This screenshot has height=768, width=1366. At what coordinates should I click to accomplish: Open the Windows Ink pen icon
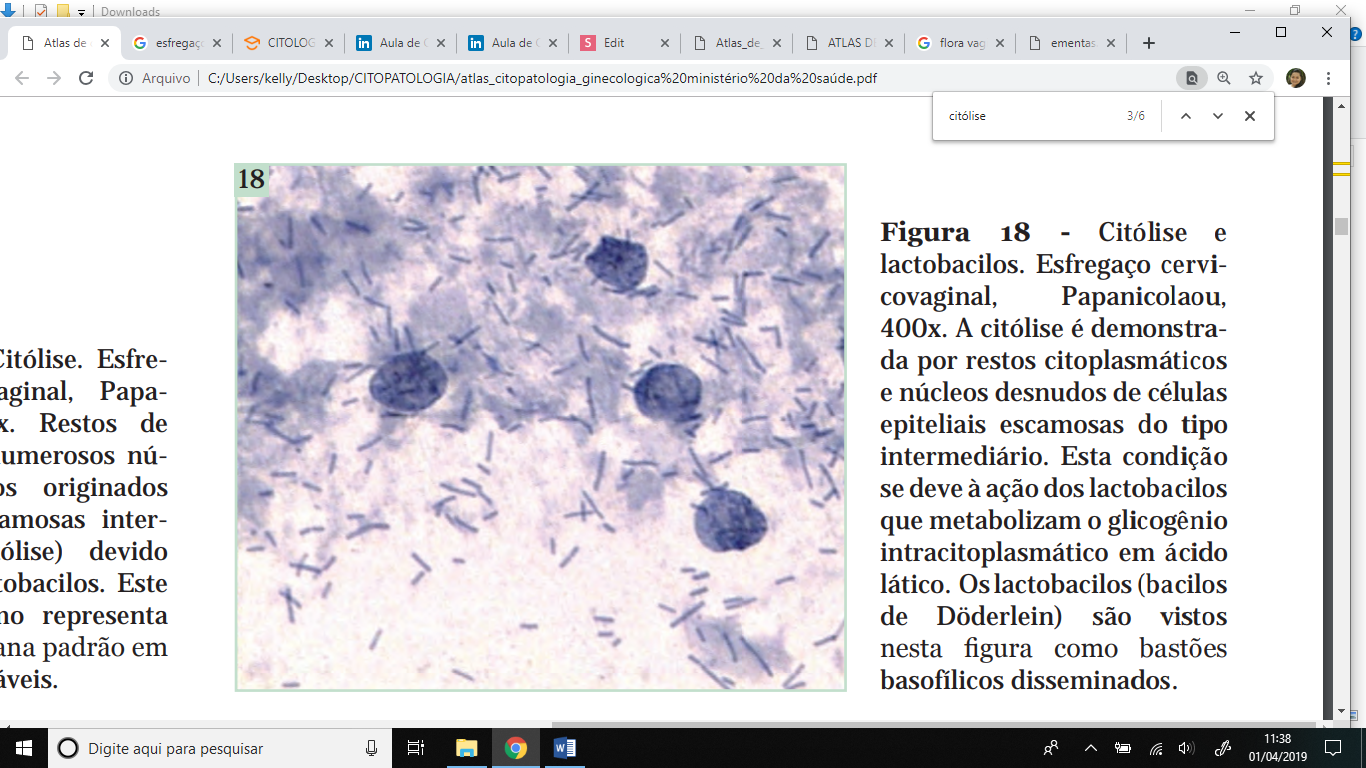pos(1222,748)
